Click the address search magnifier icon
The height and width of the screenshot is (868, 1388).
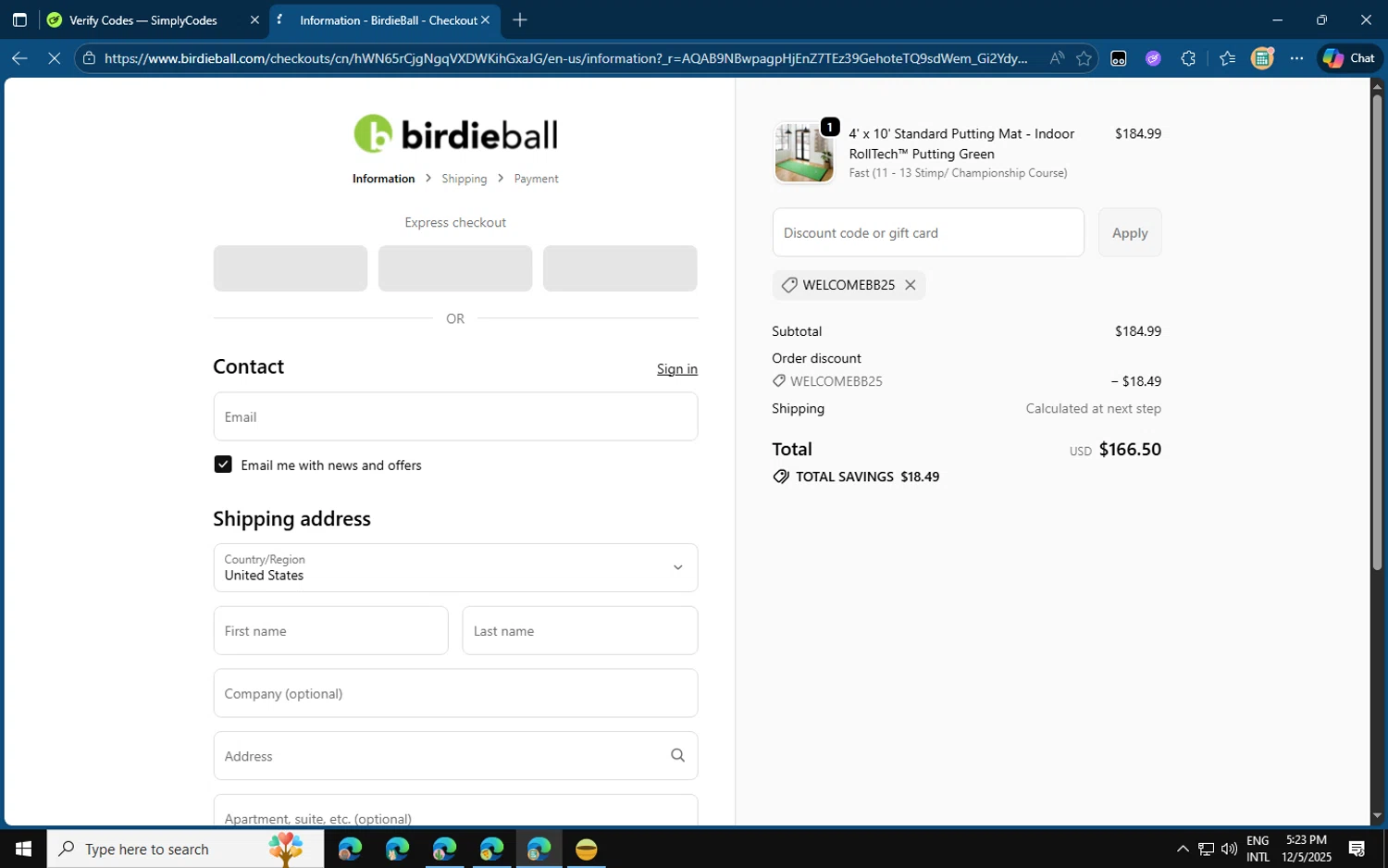677,756
